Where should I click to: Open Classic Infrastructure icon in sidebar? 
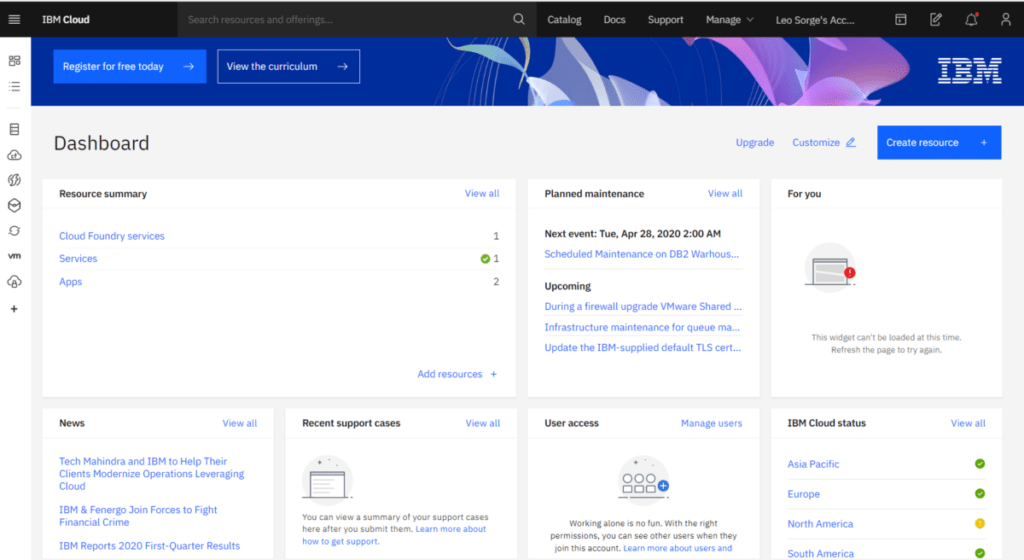(x=14, y=129)
